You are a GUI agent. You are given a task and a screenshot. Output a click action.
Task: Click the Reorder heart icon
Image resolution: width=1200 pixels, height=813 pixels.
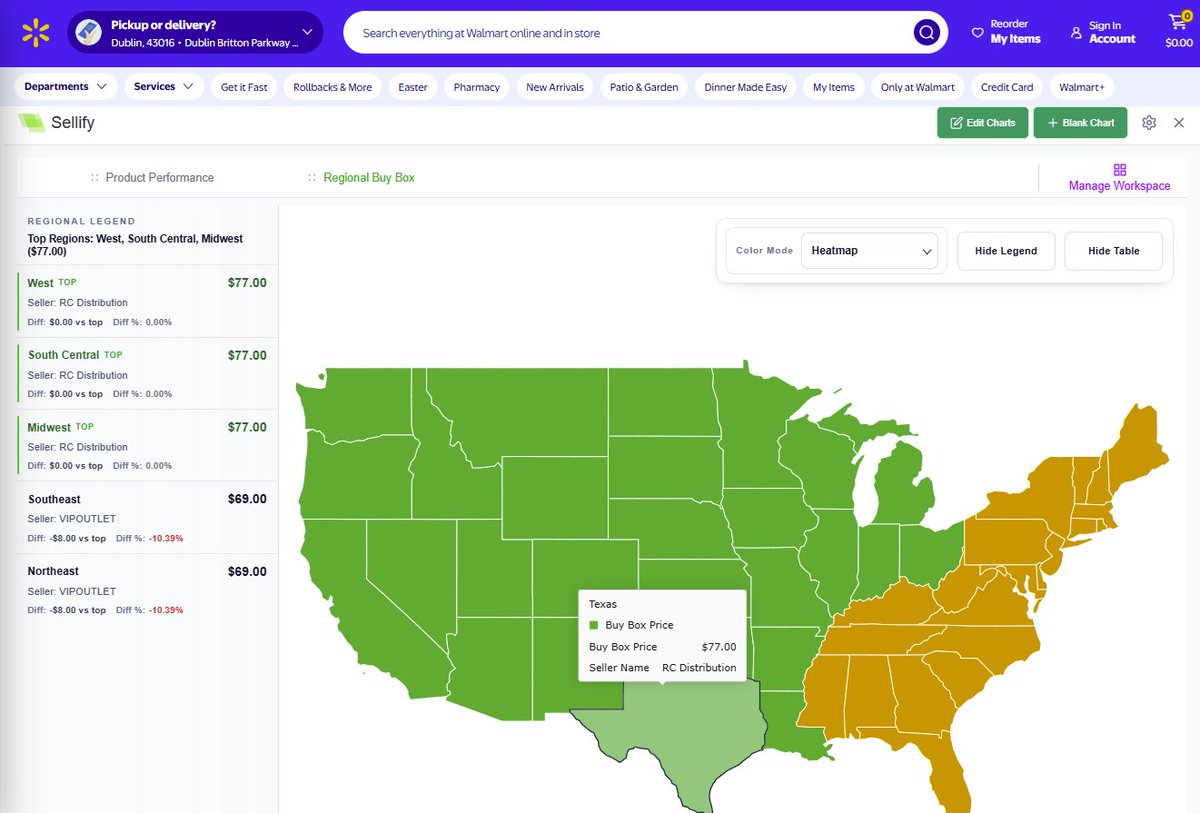pos(977,33)
